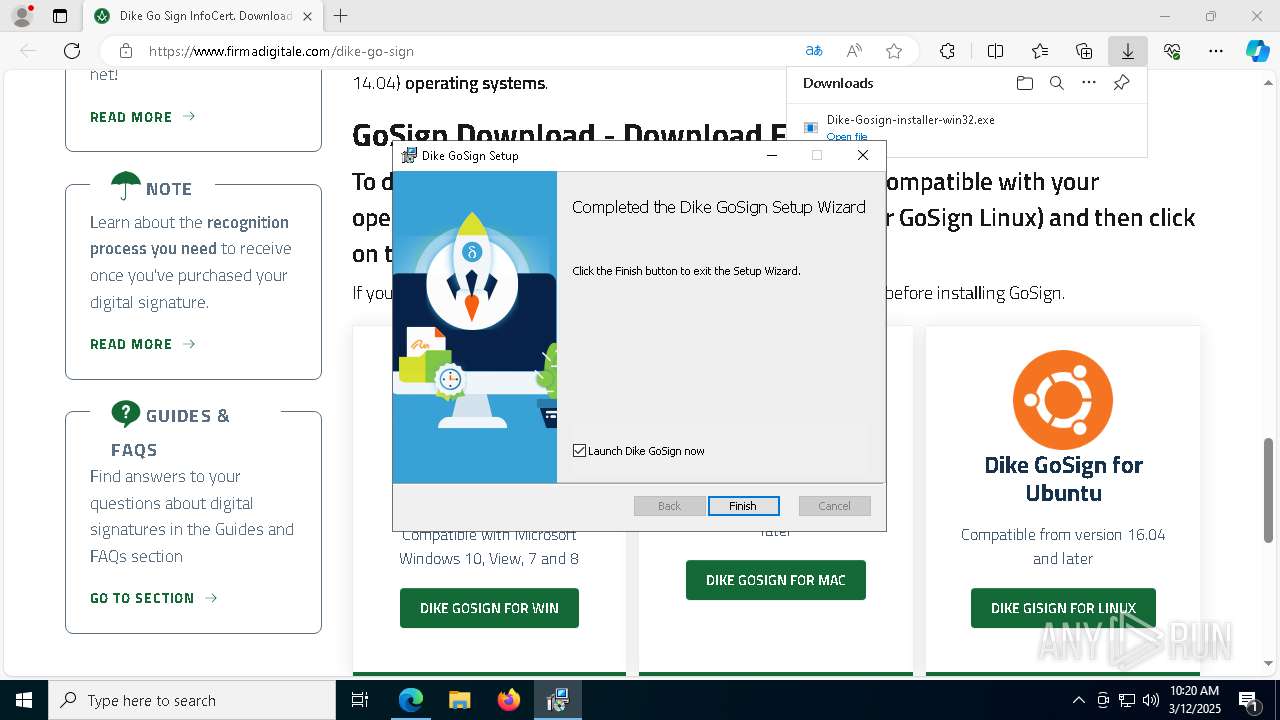The image size is (1280, 720).
Task: Click the Guides & FAQs question mark icon
Action: pos(126,413)
